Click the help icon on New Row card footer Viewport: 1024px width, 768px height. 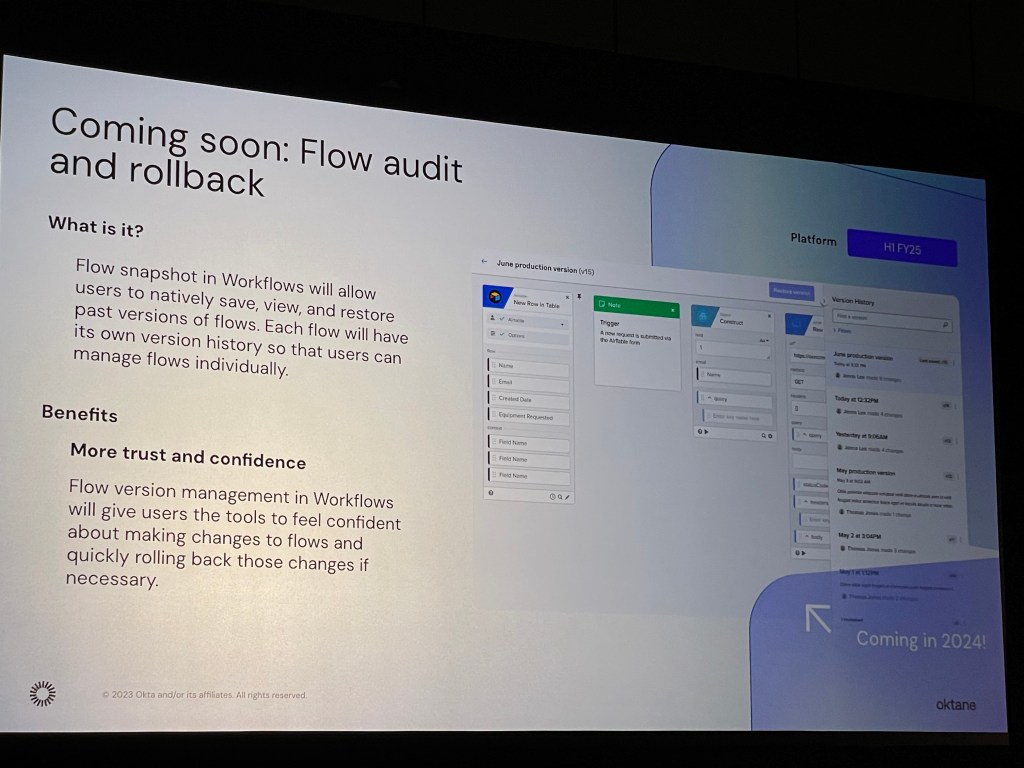pyautogui.click(x=491, y=492)
